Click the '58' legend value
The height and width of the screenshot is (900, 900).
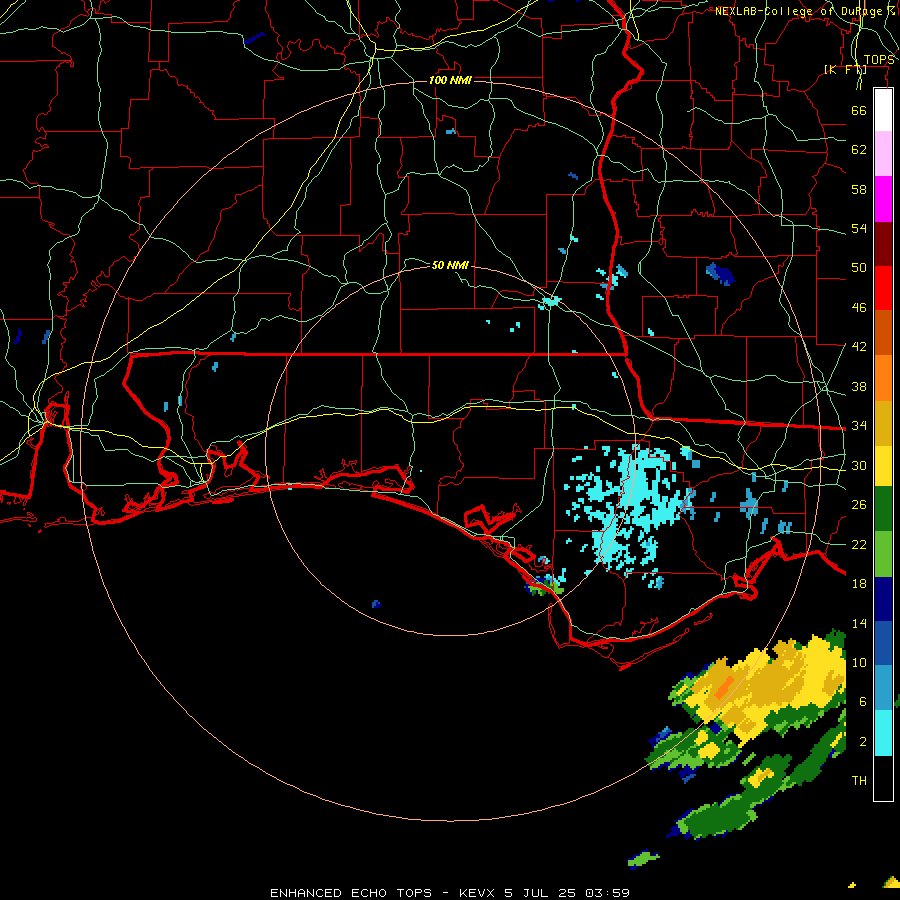pyautogui.click(x=859, y=189)
